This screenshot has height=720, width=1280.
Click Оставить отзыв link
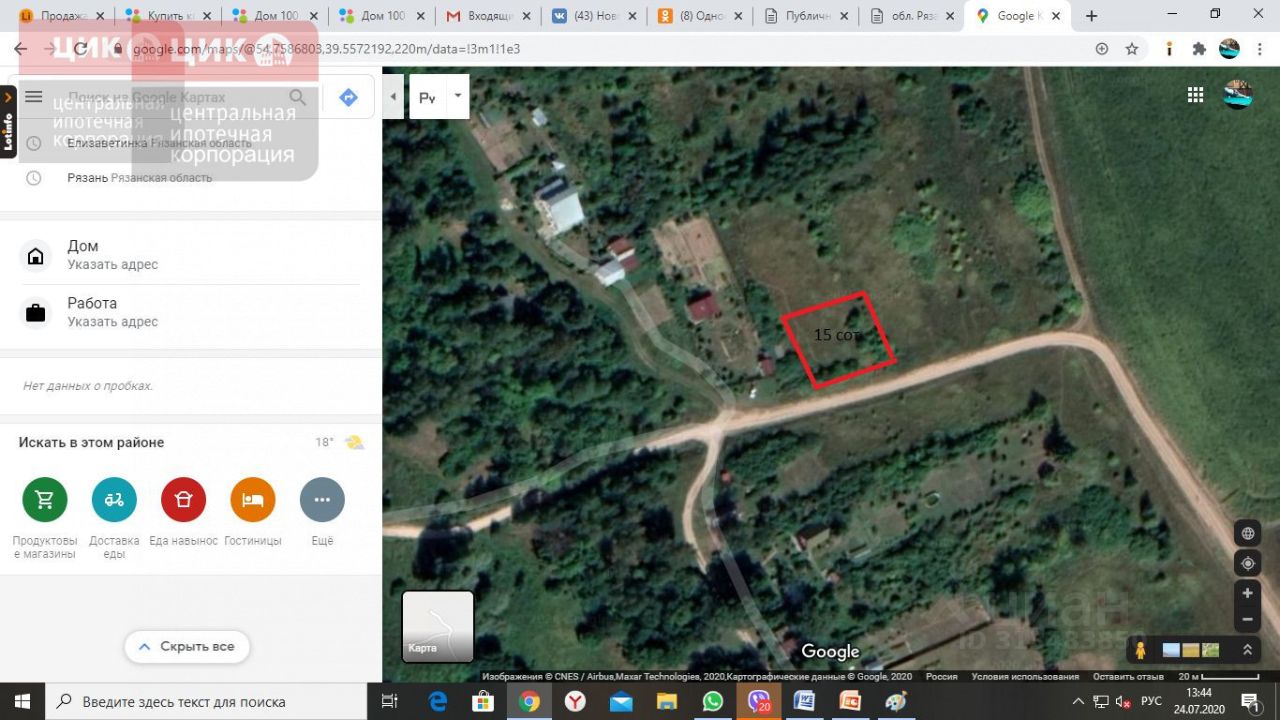coord(1128,677)
